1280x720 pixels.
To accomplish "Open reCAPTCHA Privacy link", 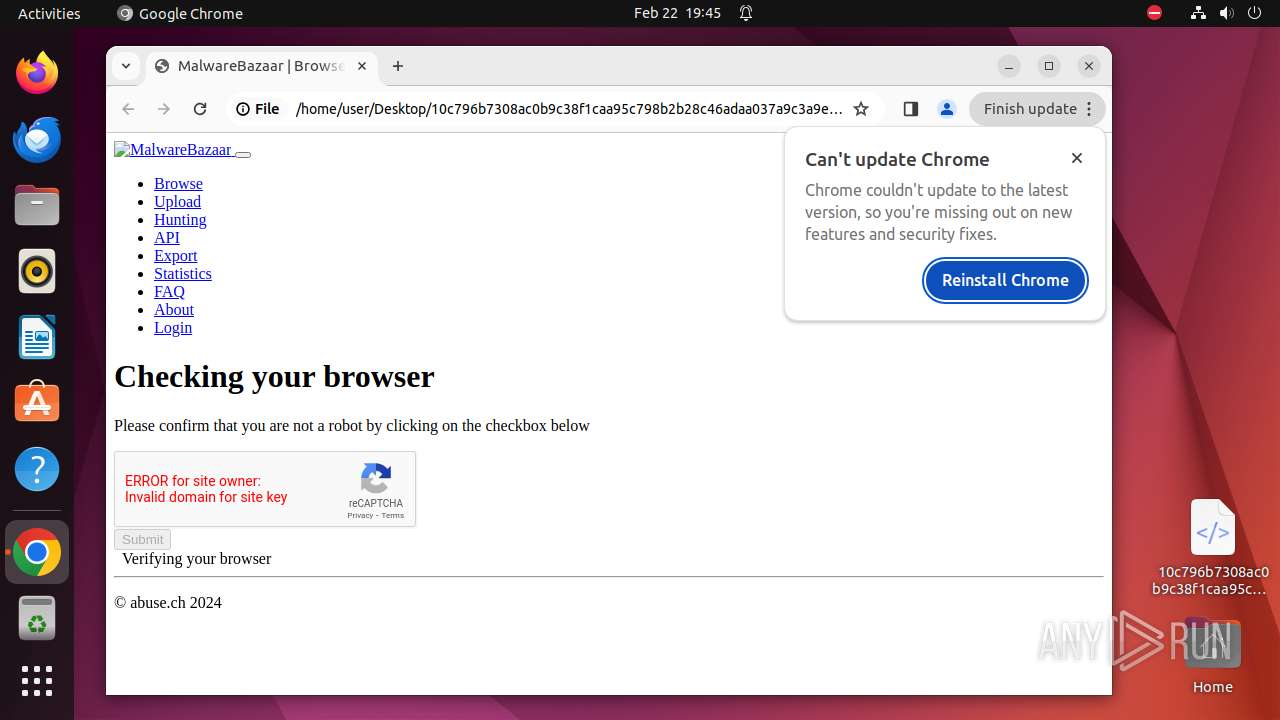I will 360,515.
